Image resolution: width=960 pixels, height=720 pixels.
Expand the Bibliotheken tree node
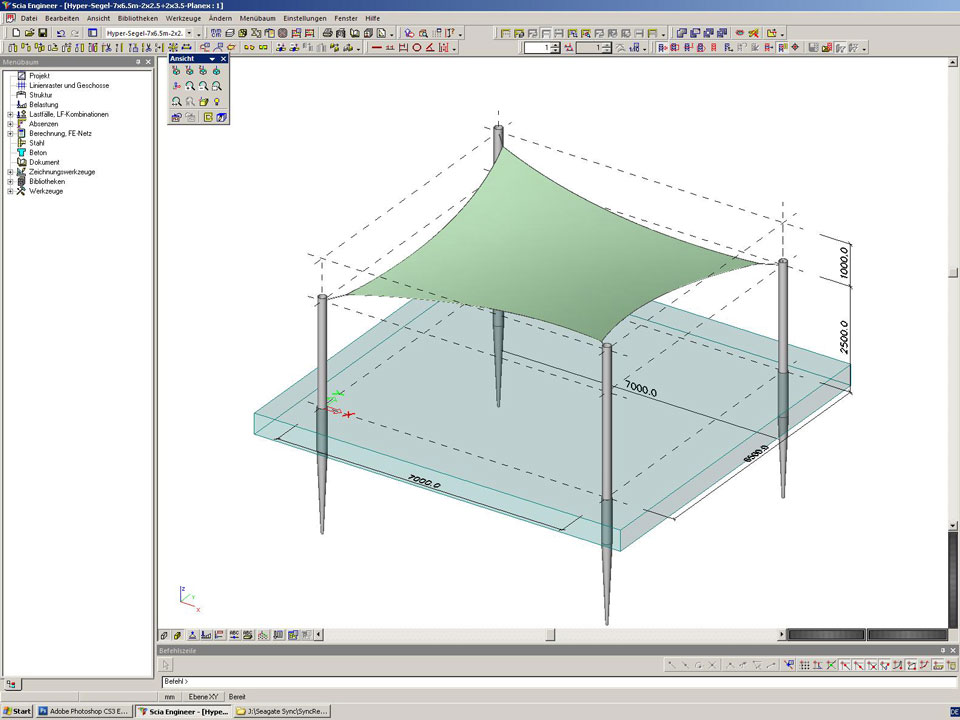pyautogui.click(x=10, y=182)
